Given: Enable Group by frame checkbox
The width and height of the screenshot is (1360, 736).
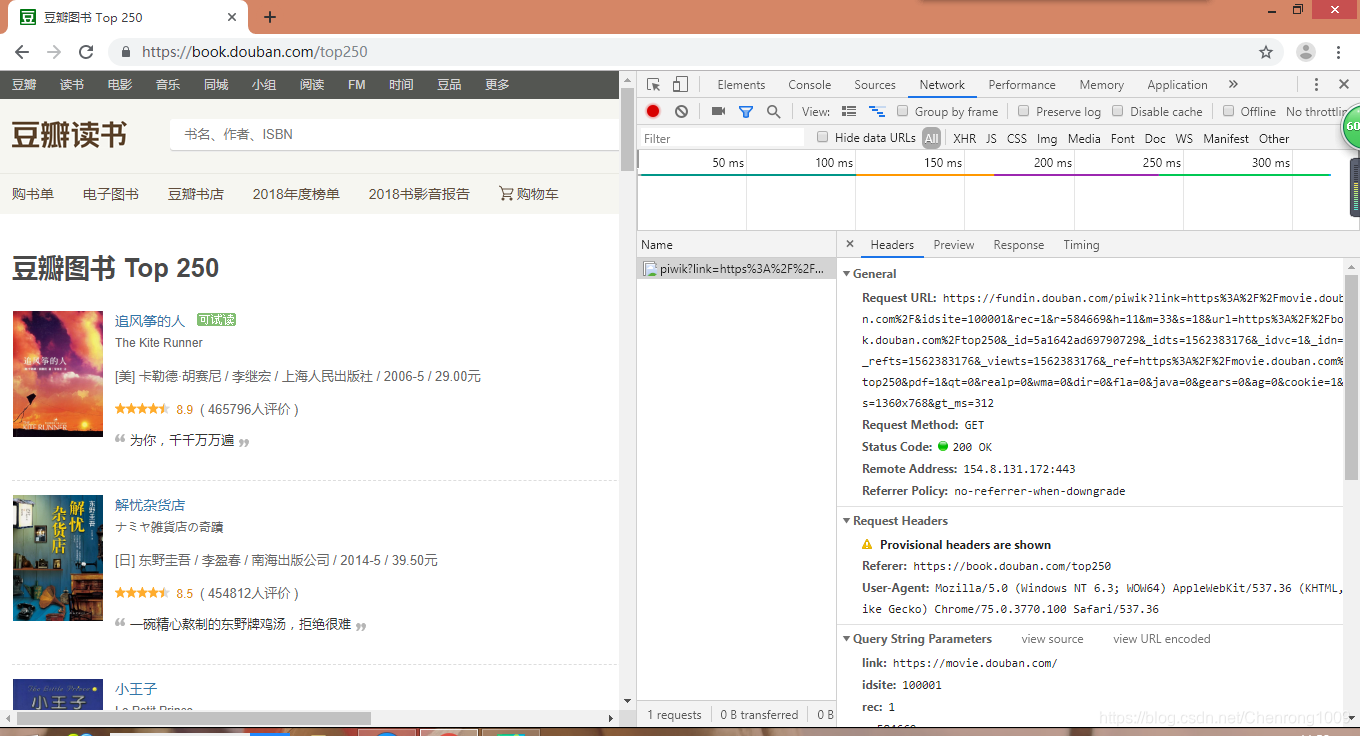Looking at the screenshot, I should click(x=903, y=111).
